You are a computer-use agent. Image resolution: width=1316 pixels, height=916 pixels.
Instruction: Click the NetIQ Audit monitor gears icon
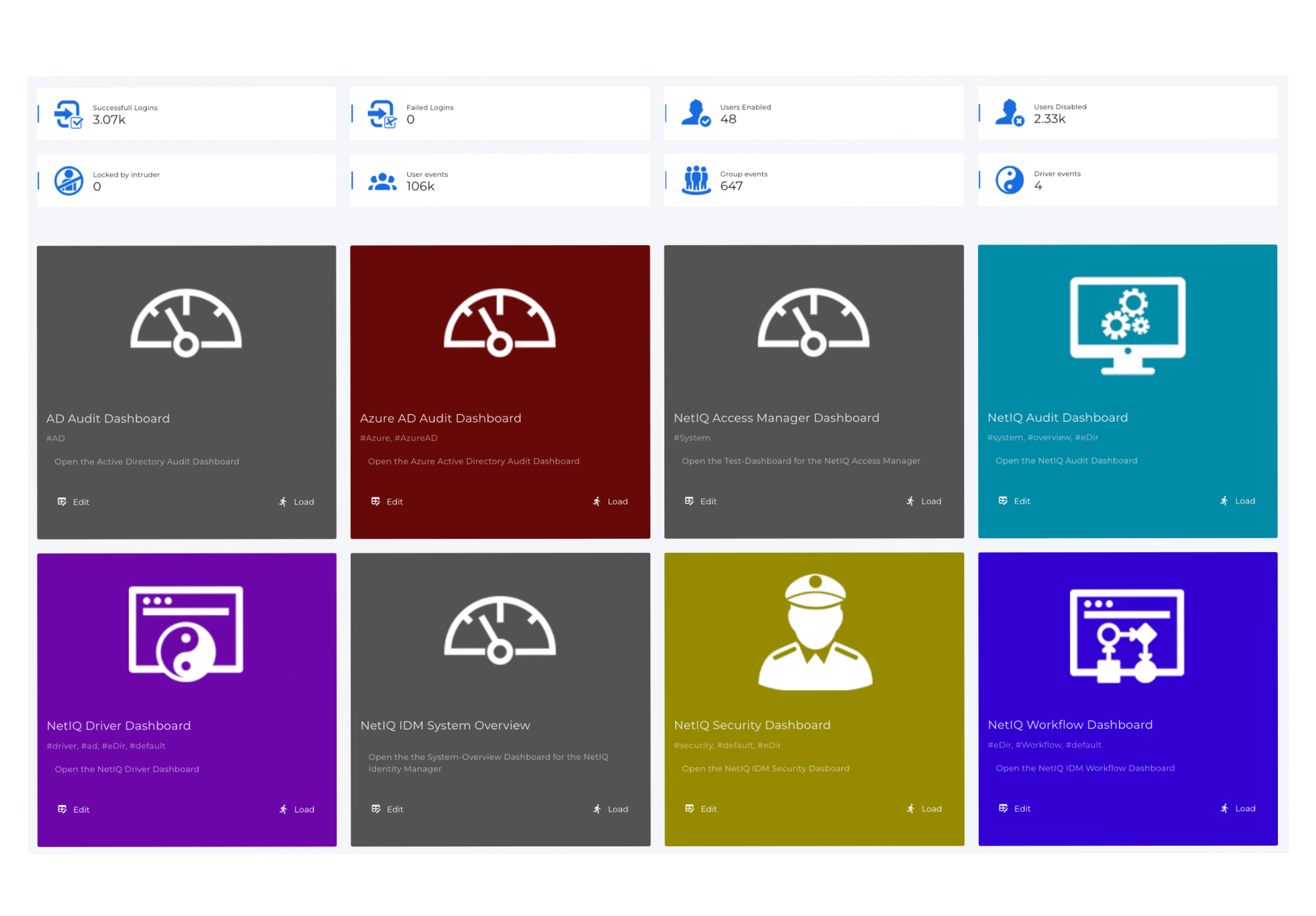coord(1128,326)
